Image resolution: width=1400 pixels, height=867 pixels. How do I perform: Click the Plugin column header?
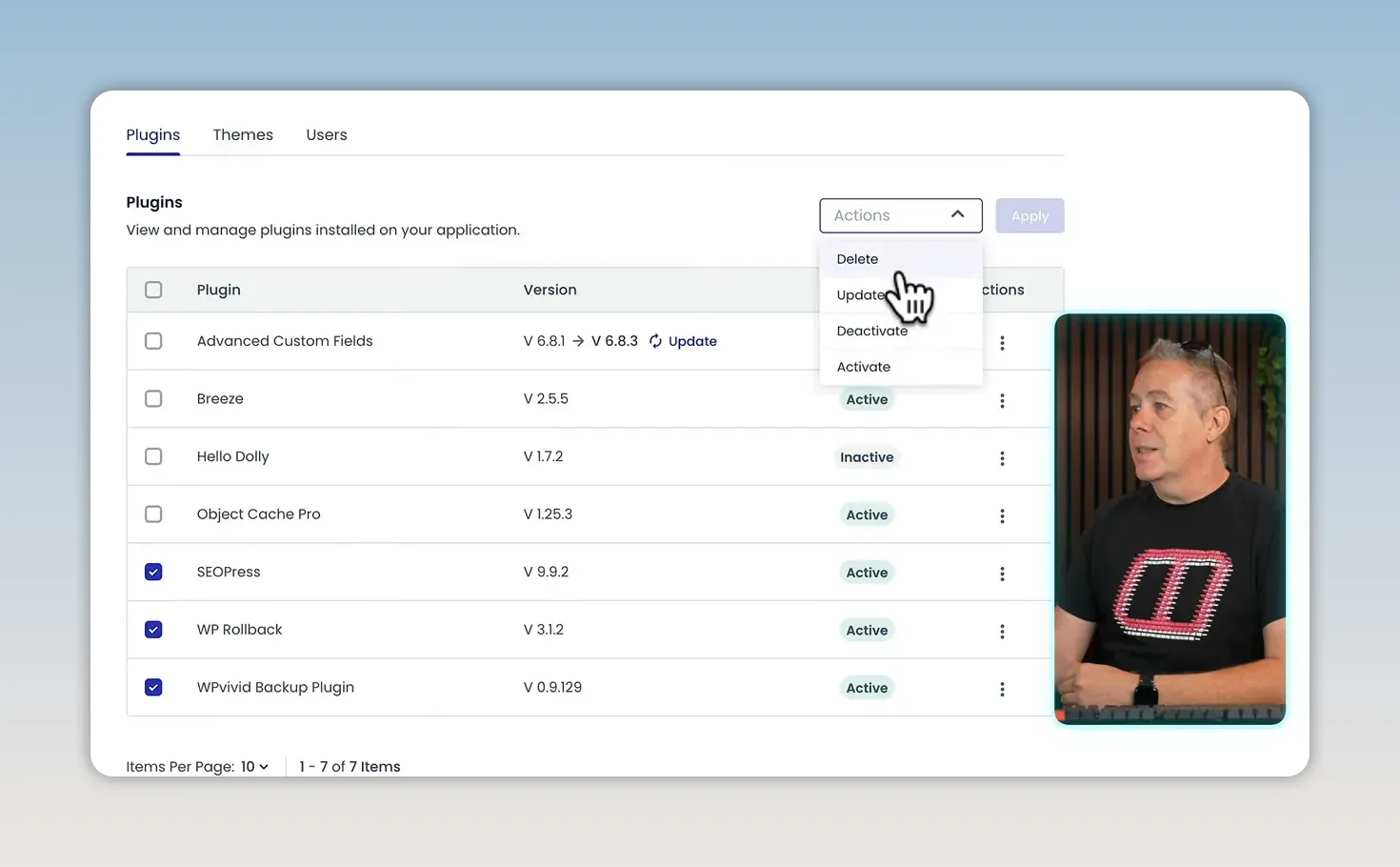pyautogui.click(x=218, y=290)
